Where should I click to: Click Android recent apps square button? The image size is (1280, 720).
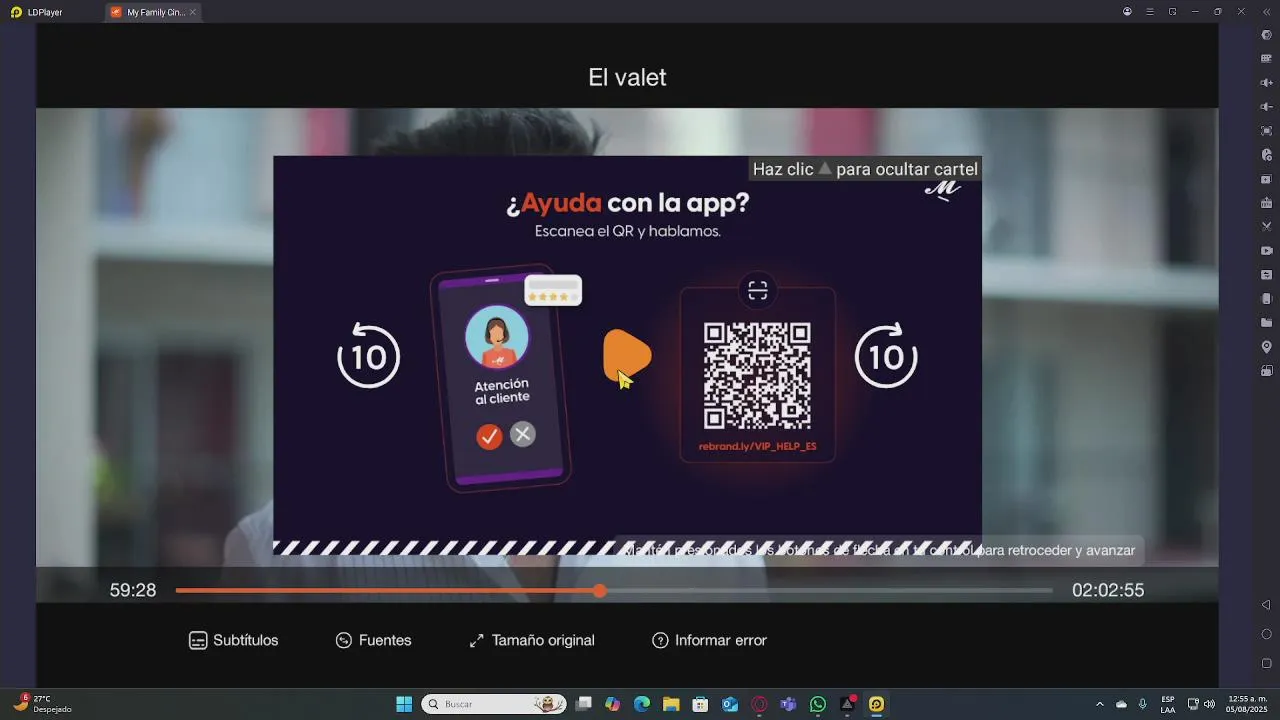pos(1266,663)
